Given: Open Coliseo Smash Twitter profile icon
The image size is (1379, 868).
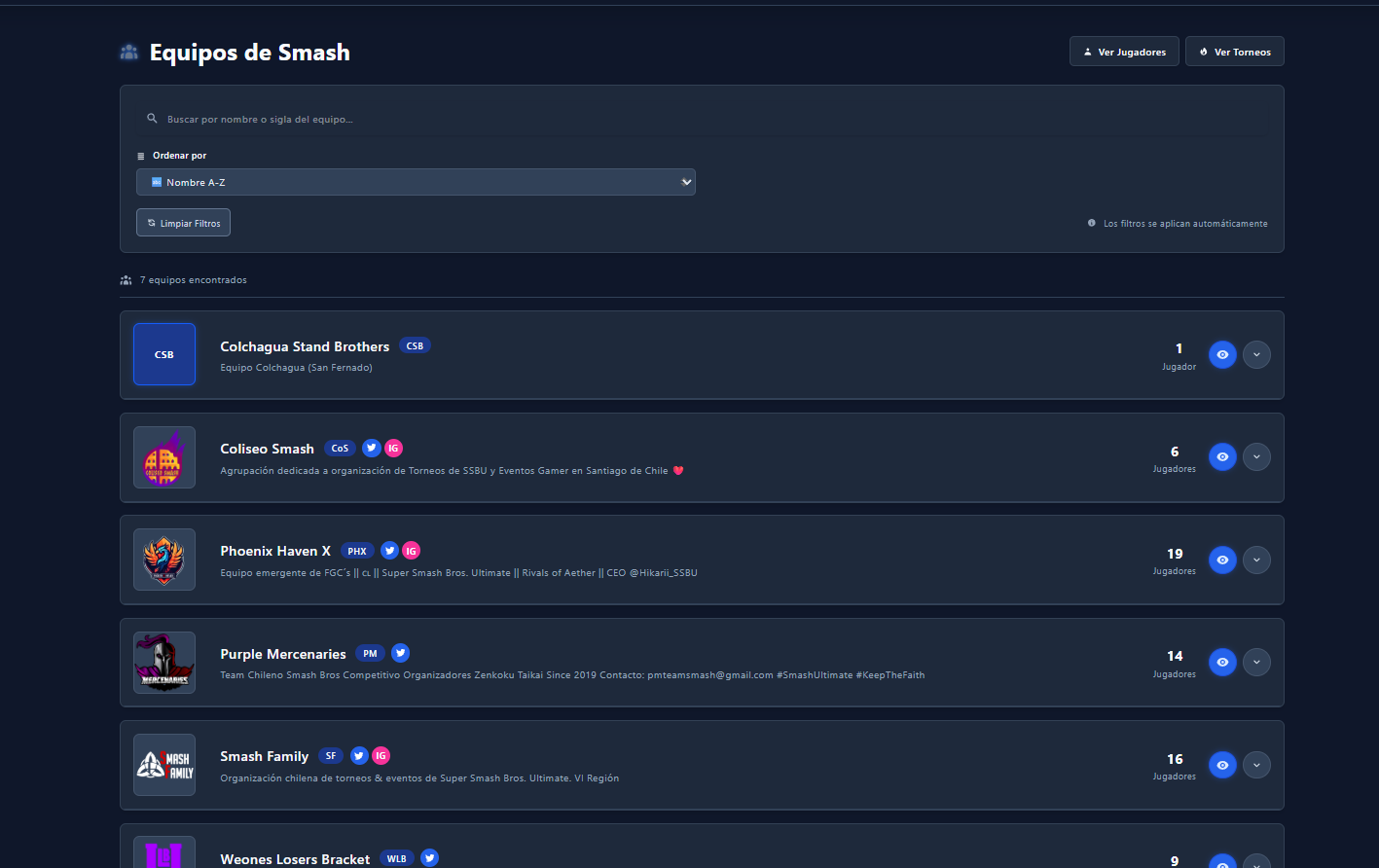Looking at the screenshot, I should point(371,449).
